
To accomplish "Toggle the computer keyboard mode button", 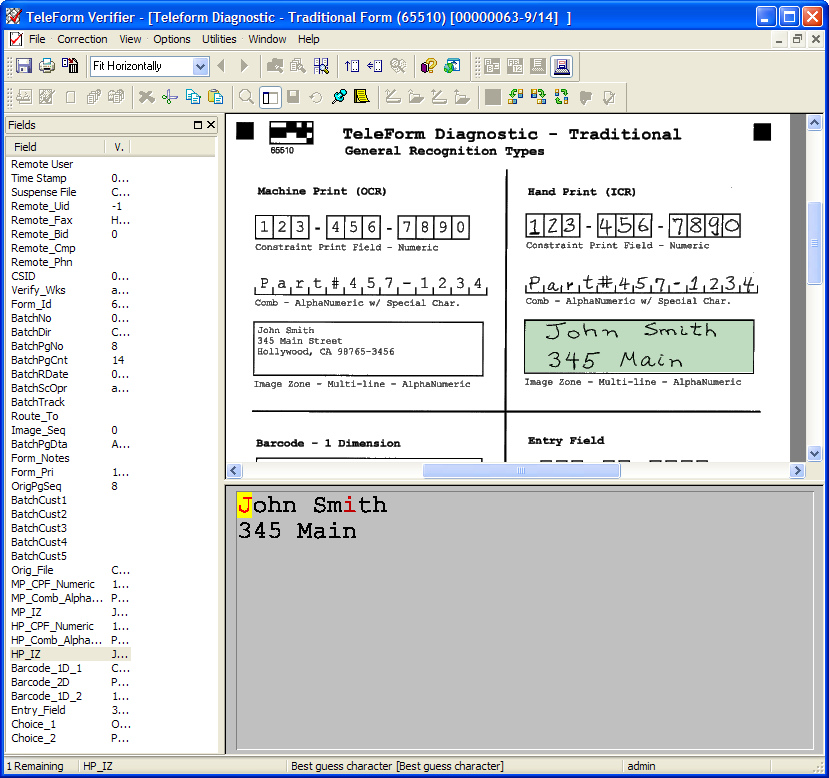I will pos(562,66).
